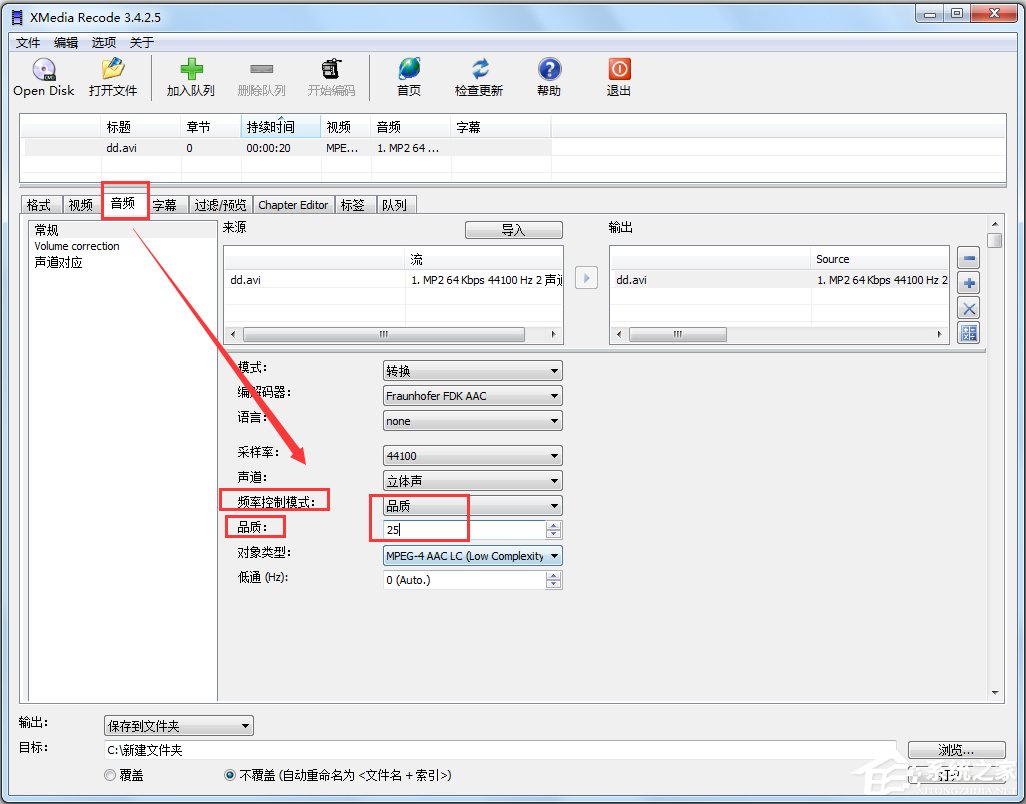This screenshot has width=1026, height=804.
Task: Switch to the 视频 tab
Action: [x=80, y=204]
